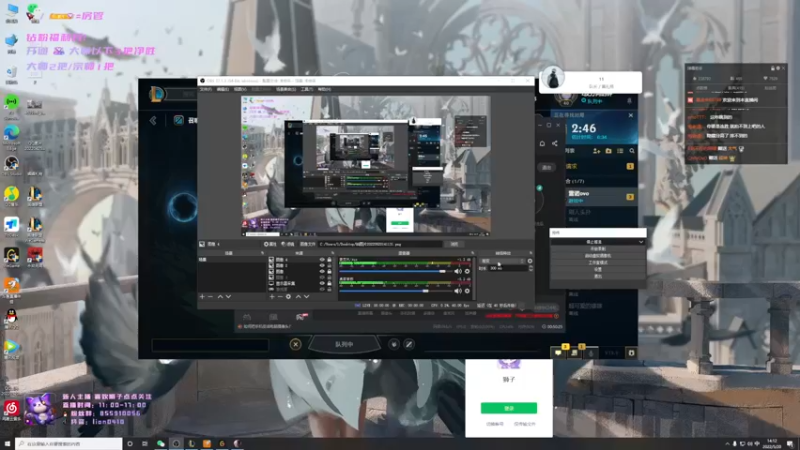Mute the first audio mixer channel
The width and height of the screenshot is (800, 450).
[x=458, y=271]
